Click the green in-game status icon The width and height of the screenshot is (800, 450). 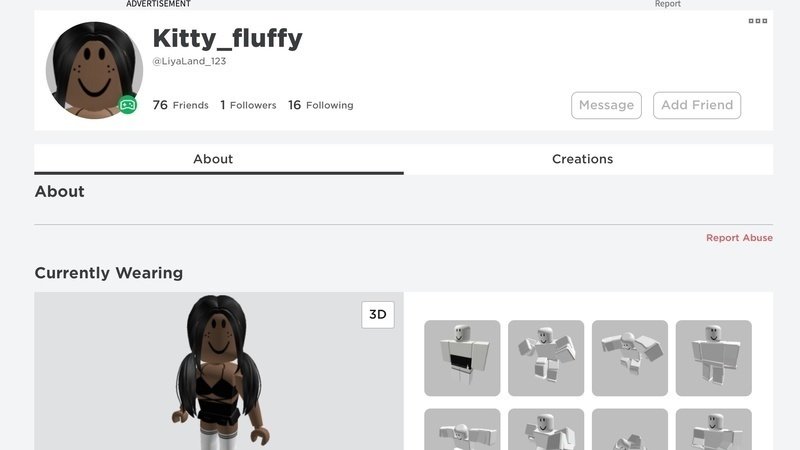point(128,105)
